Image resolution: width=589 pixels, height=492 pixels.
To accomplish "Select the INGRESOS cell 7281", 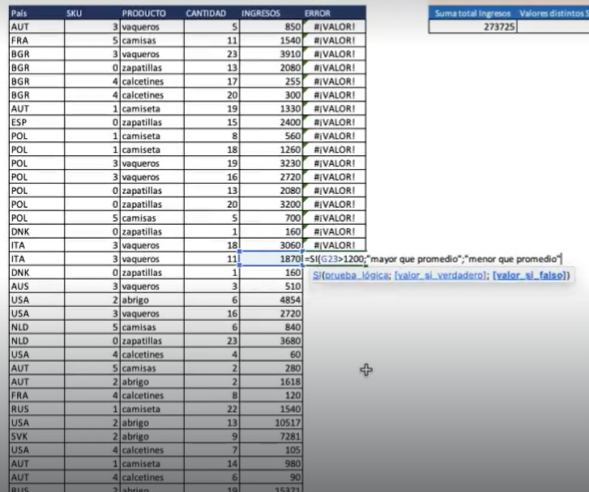I will pyautogui.click(x=271, y=436).
